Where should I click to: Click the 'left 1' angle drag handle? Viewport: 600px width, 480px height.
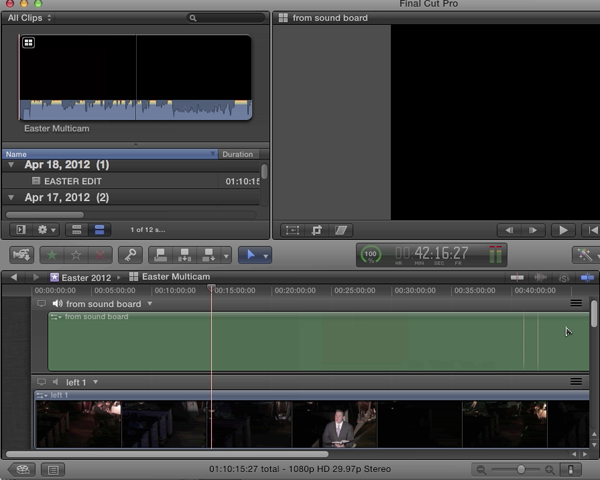tap(576, 382)
